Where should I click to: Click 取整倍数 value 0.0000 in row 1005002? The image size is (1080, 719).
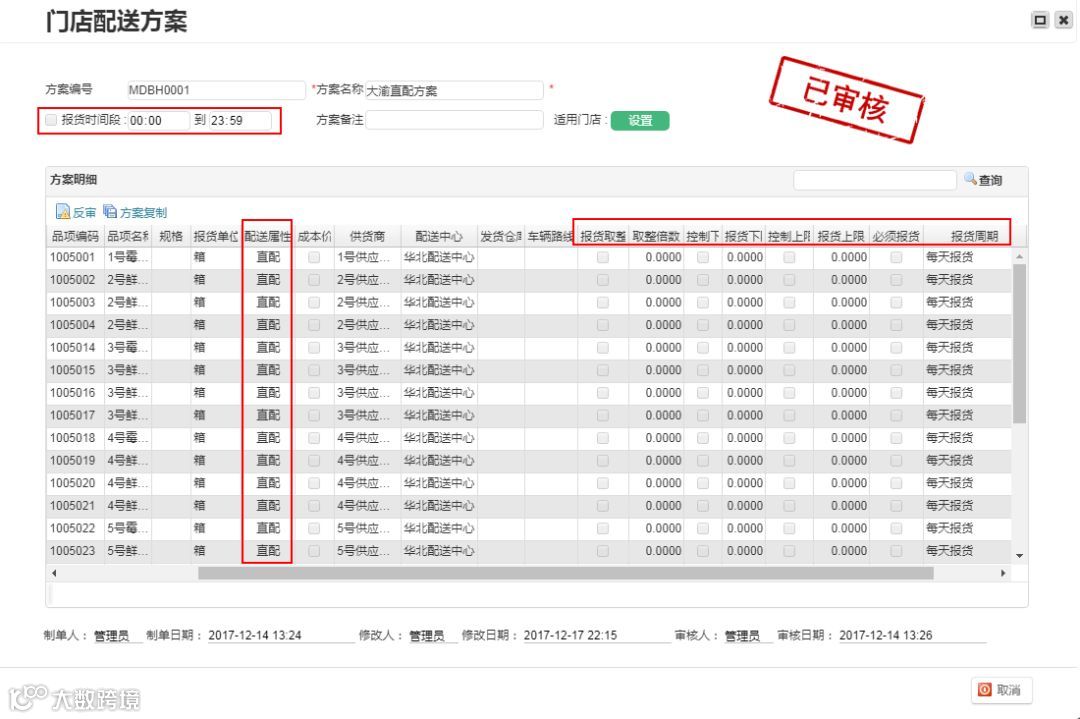click(663, 280)
